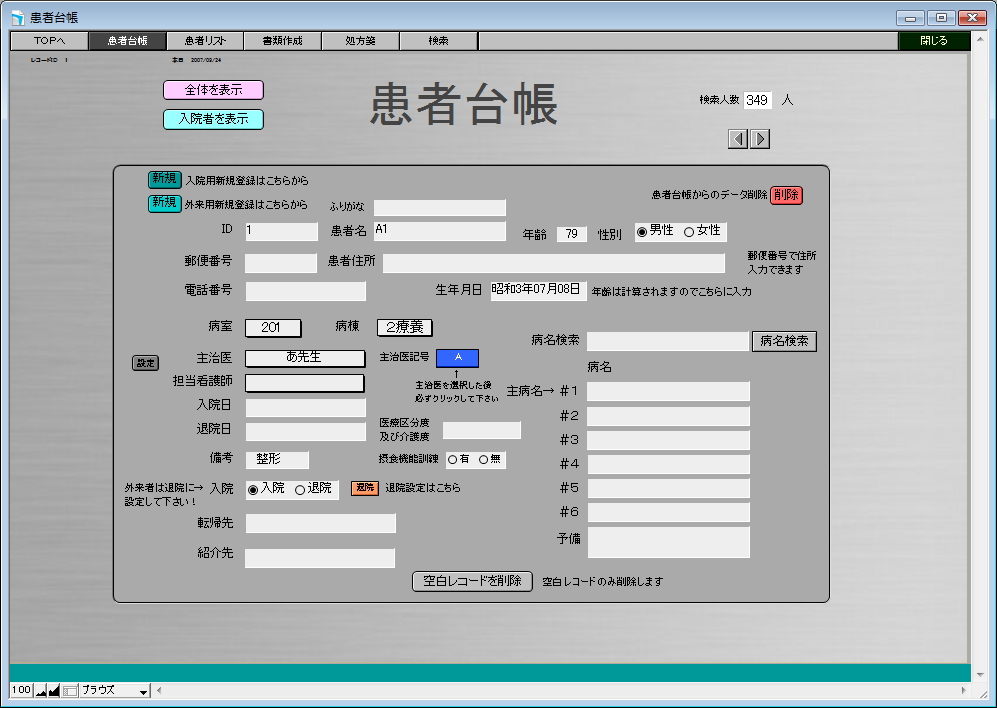The height and width of the screenshot is (708, 997).
Task: Click the zoom out mountain icon
Action: point(41,690)
